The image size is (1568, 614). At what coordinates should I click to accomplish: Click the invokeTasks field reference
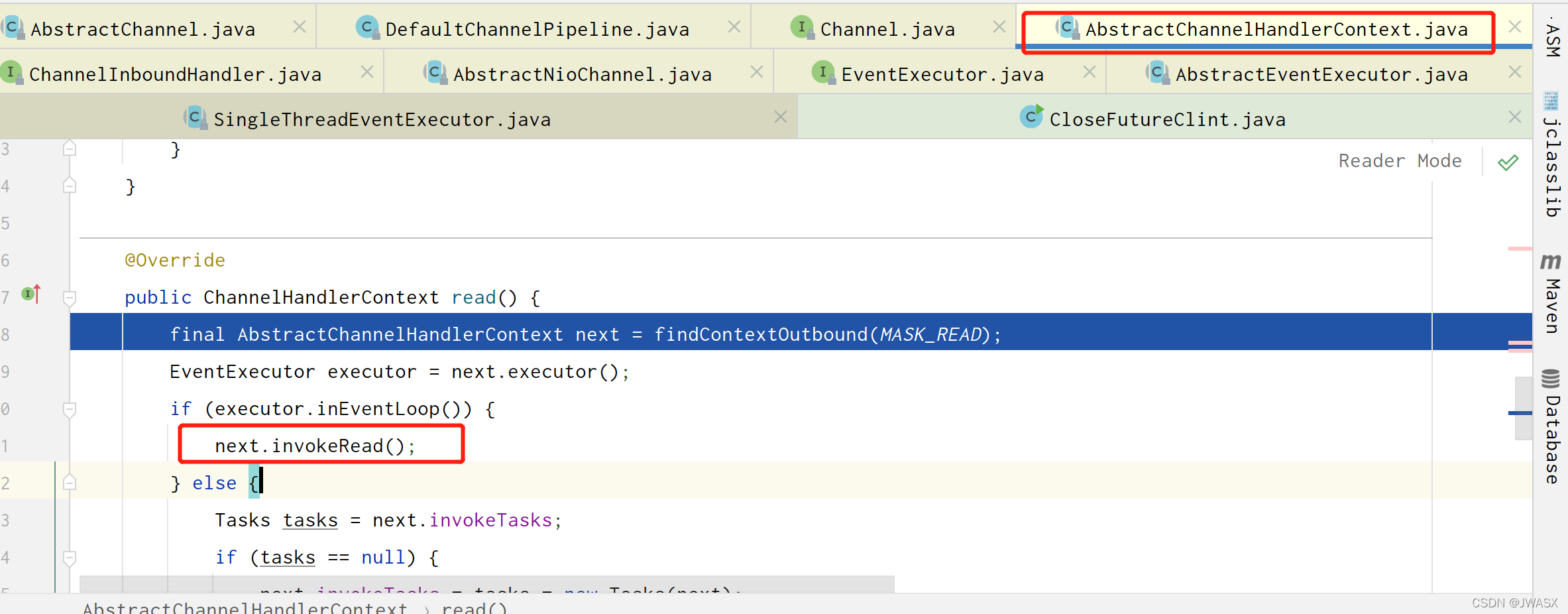490,520
